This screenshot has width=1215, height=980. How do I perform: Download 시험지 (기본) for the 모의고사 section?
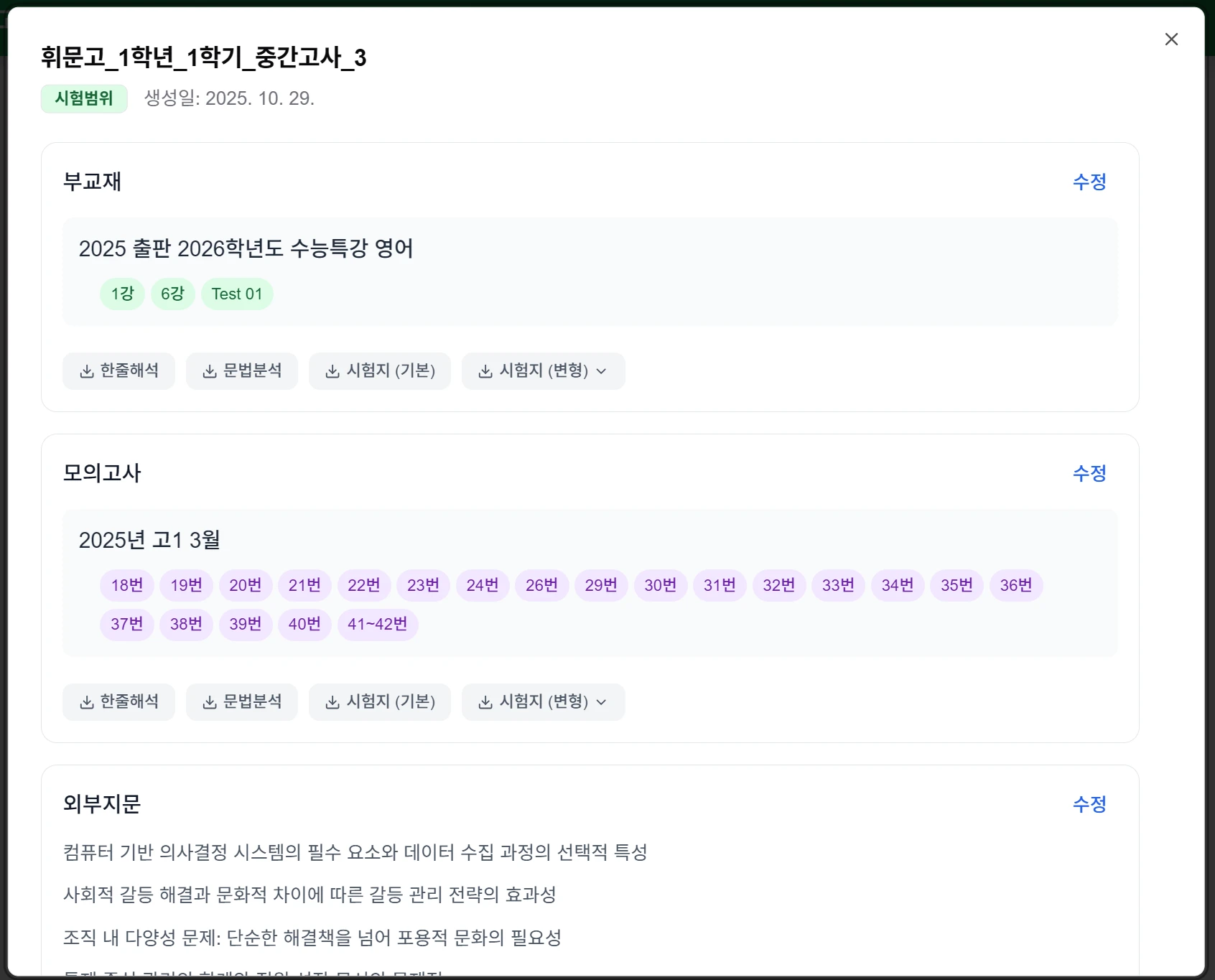(x=380, y=701)
